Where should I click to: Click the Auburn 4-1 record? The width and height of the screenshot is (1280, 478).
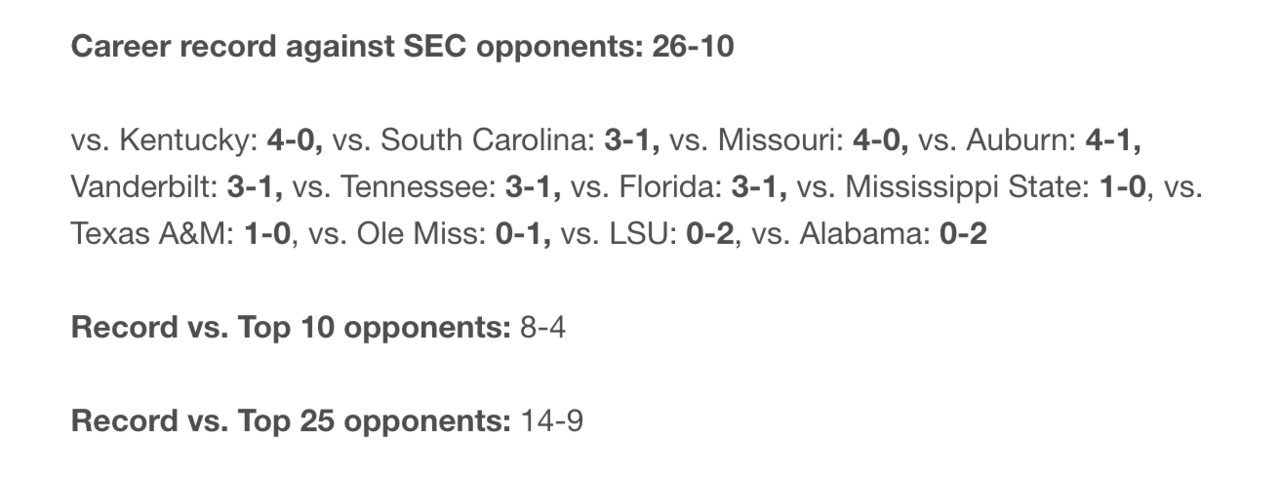coord(1114,141)
